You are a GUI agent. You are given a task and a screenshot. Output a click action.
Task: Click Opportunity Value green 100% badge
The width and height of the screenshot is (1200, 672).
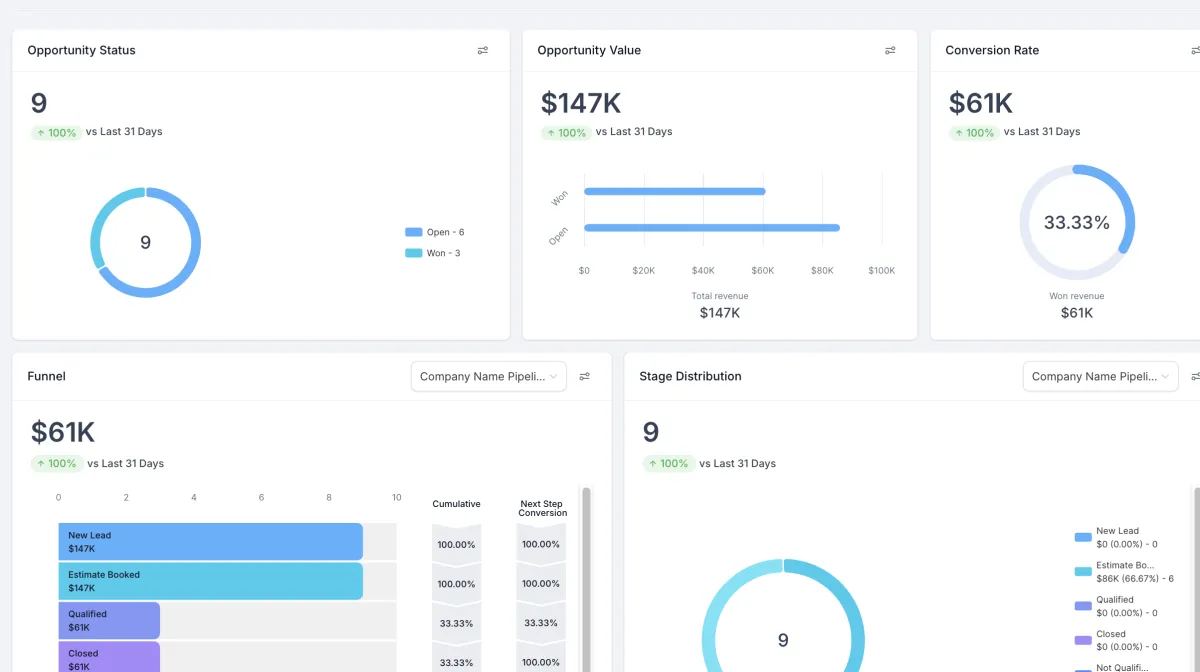pos(566,132)
